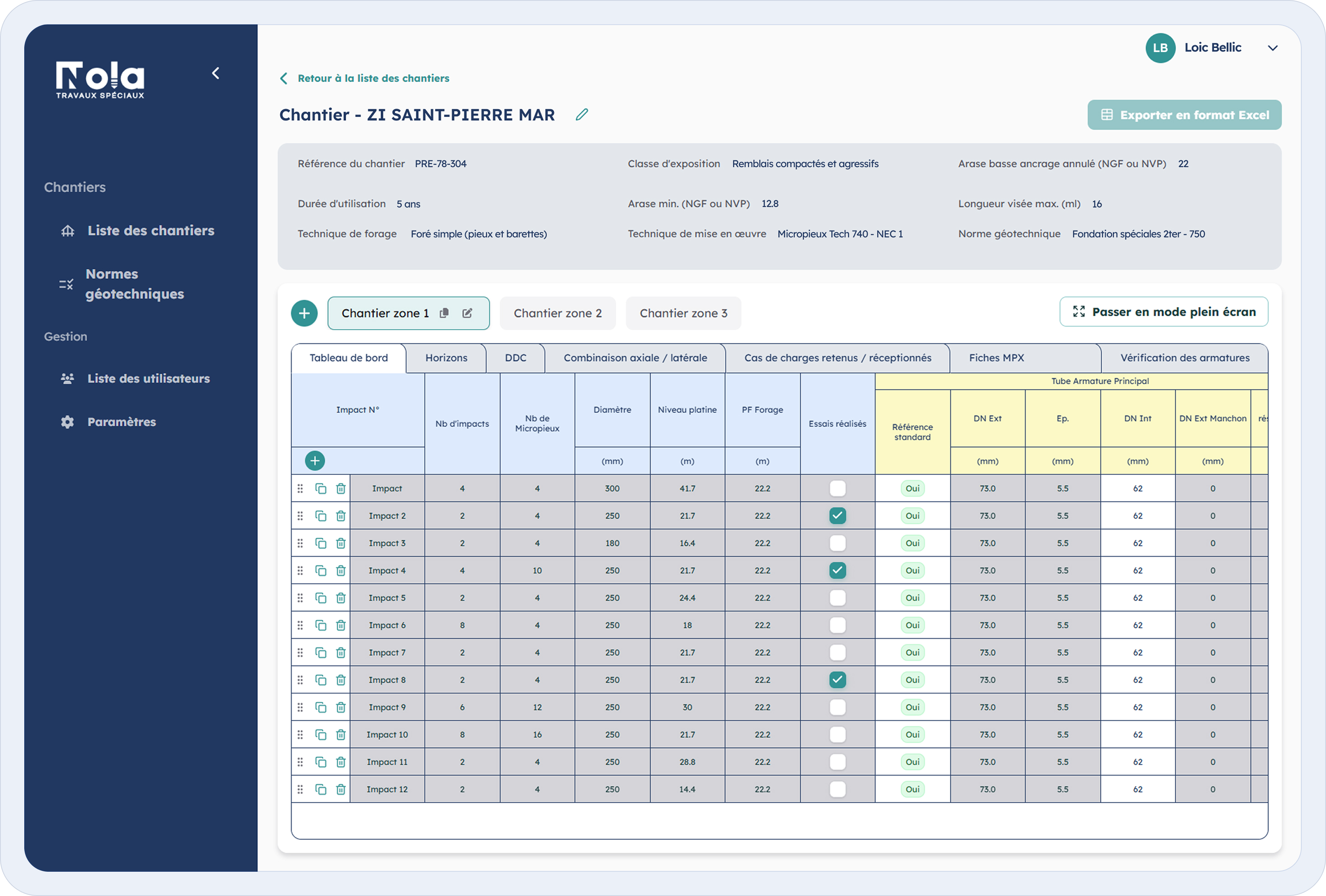
Task: Collapse the sidebar with the arrow chevron
Action: point(216,73)
